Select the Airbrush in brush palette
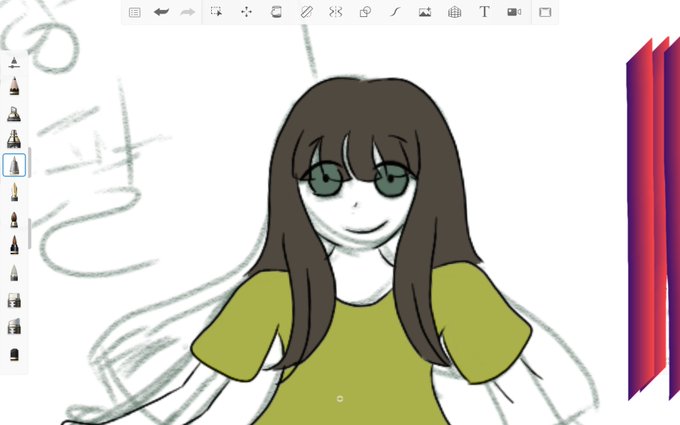 coord(14,114)
